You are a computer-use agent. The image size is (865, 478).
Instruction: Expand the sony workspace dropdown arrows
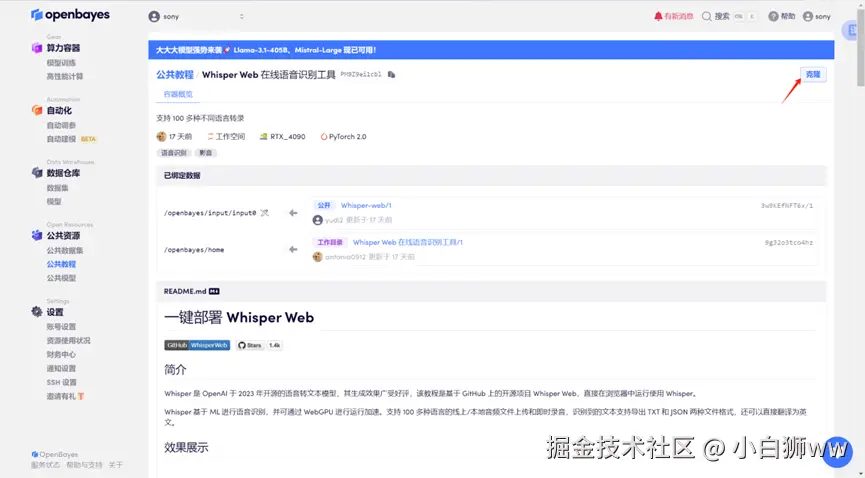click(x=242, y=17)
